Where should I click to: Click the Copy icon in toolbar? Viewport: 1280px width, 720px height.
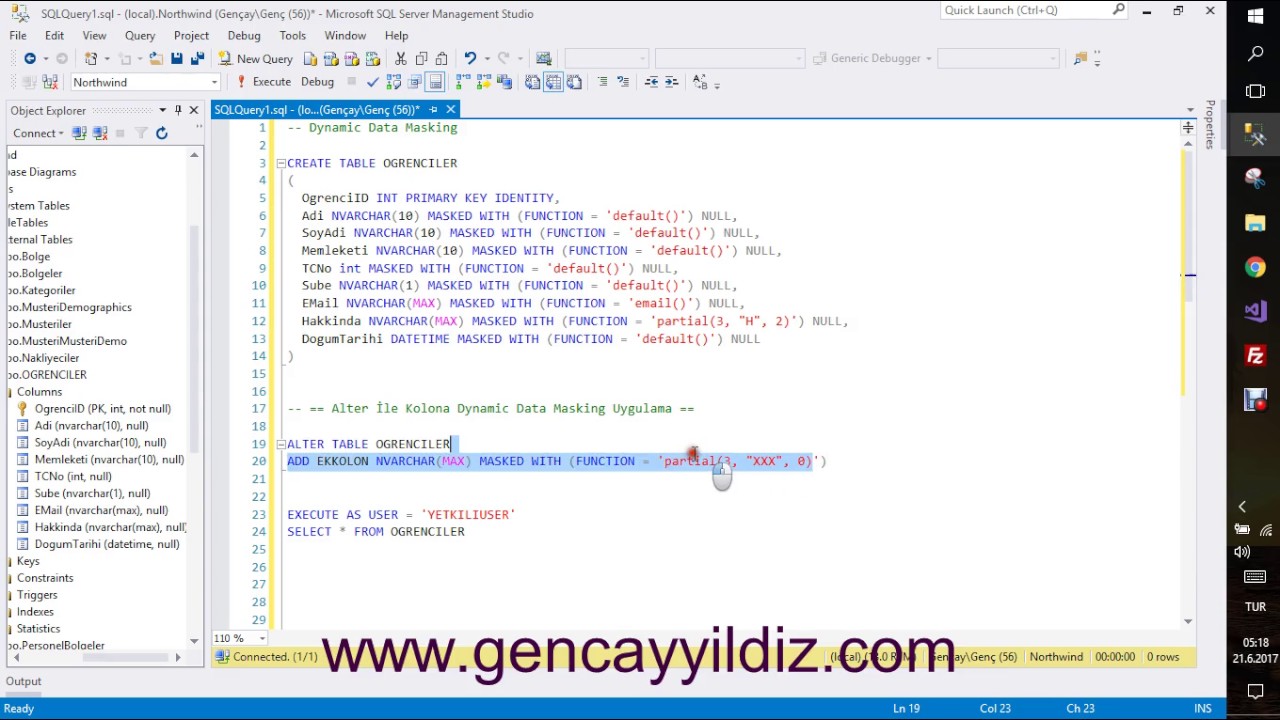(421, 58)
